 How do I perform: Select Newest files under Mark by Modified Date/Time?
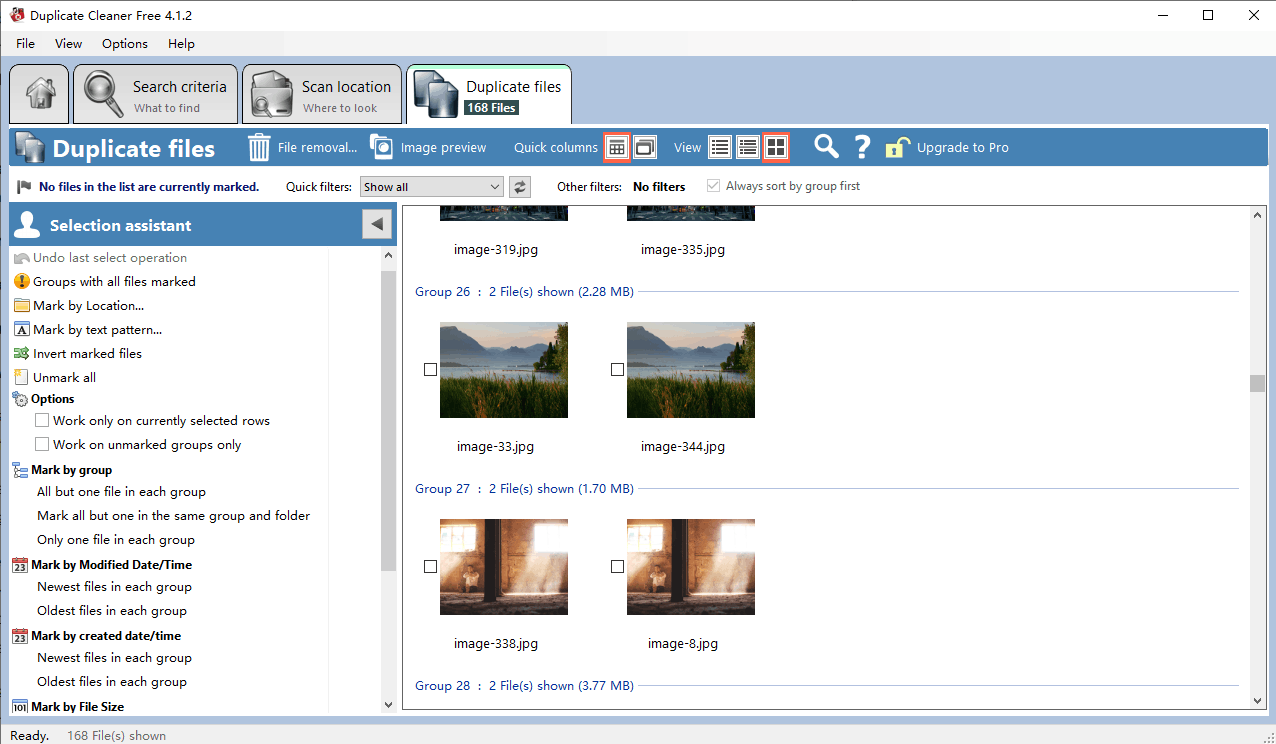click(114, 587)
